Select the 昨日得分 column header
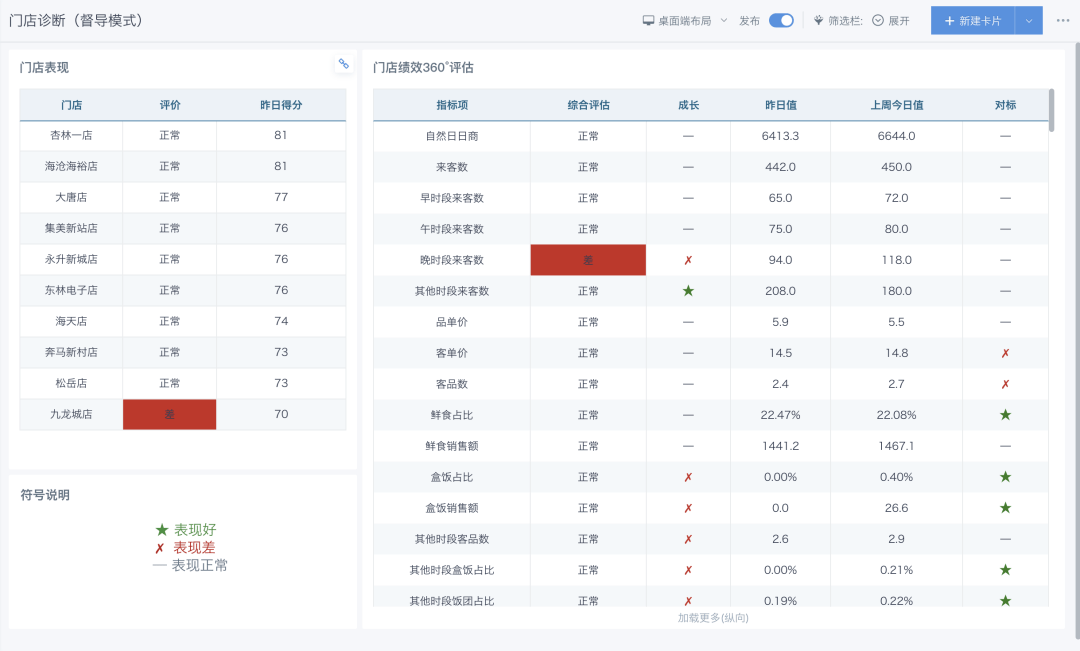Image resolution: width=1080 pixels, height=651 pixels. (x=281, y=104)
